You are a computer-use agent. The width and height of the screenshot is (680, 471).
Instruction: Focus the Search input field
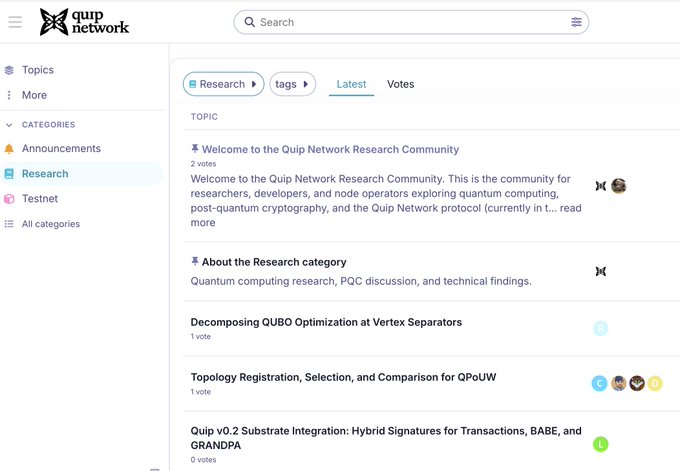(411, 22)
